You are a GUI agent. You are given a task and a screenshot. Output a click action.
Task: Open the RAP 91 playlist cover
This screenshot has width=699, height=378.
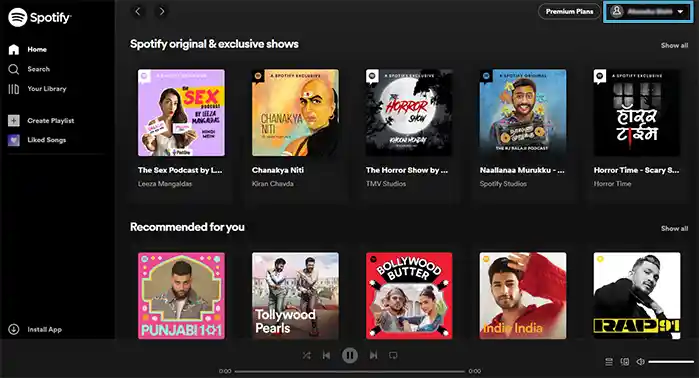[x=637, y=296]
